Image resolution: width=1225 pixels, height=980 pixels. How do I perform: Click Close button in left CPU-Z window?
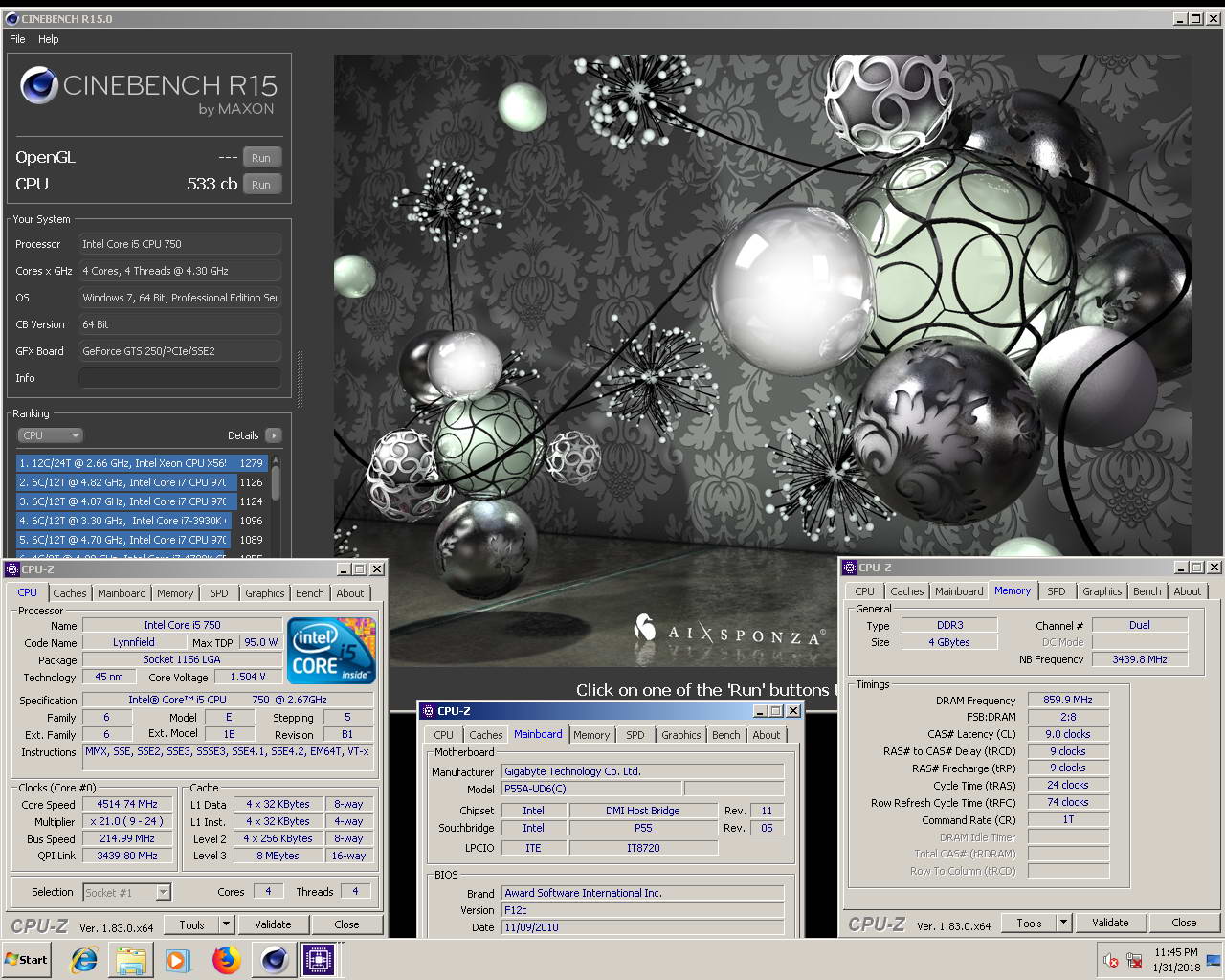pyautogui.click(x=346, y=924)
